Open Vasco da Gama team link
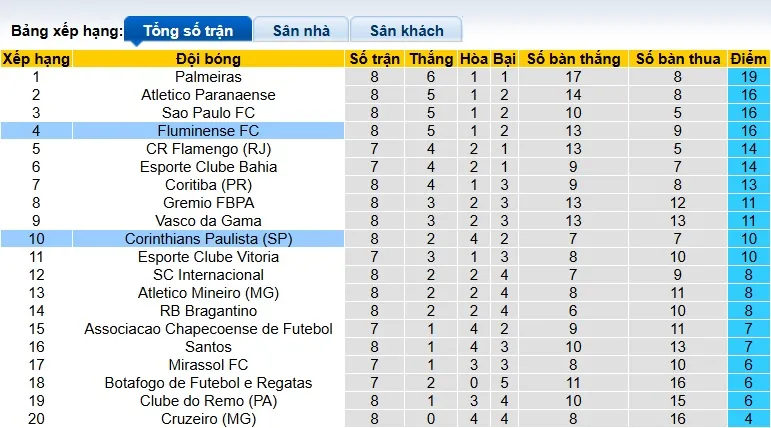This screenshot has width=771, height=428. click(x=208, y=221)
